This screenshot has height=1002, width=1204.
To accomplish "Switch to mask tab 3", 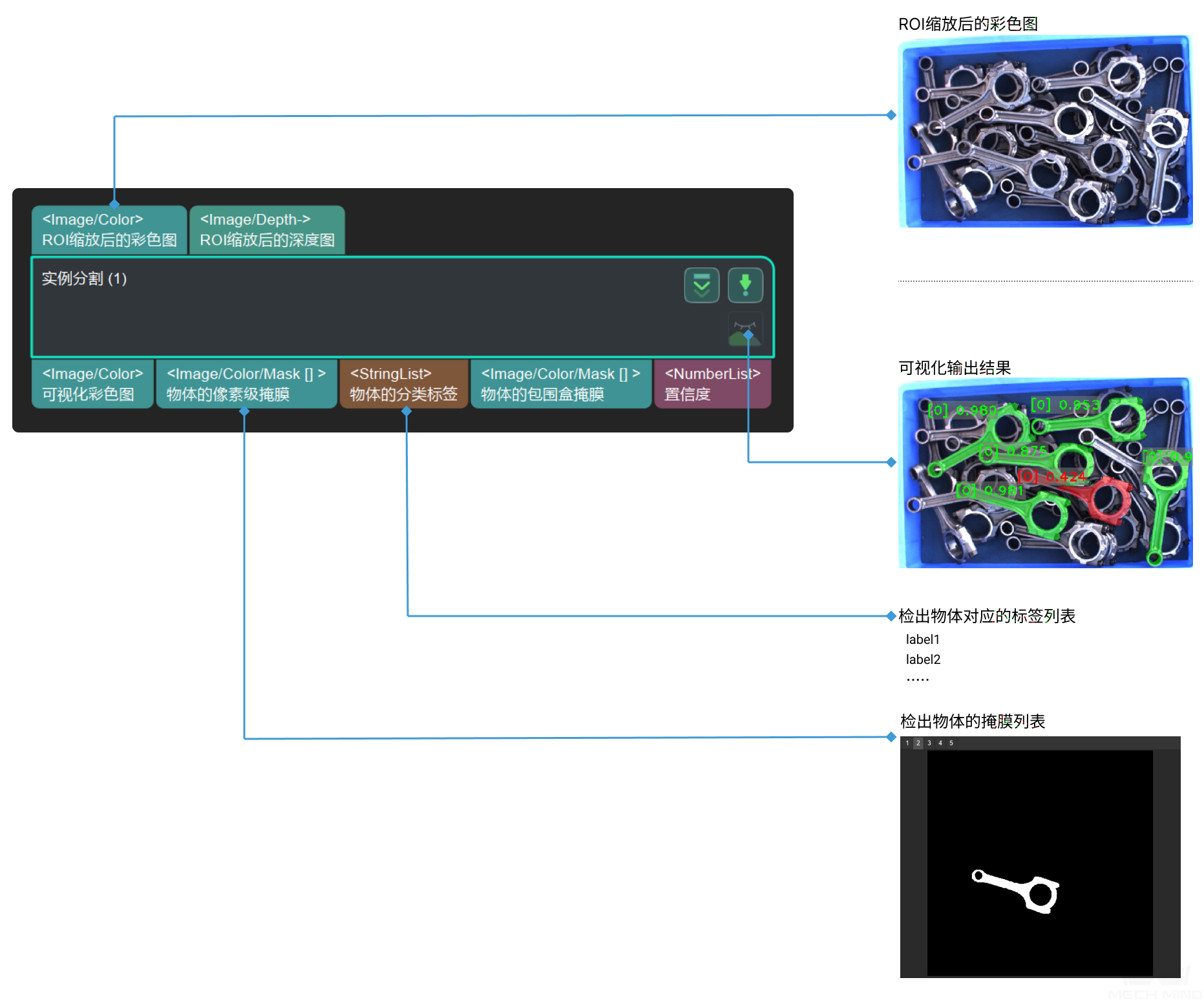I will 929,743.
